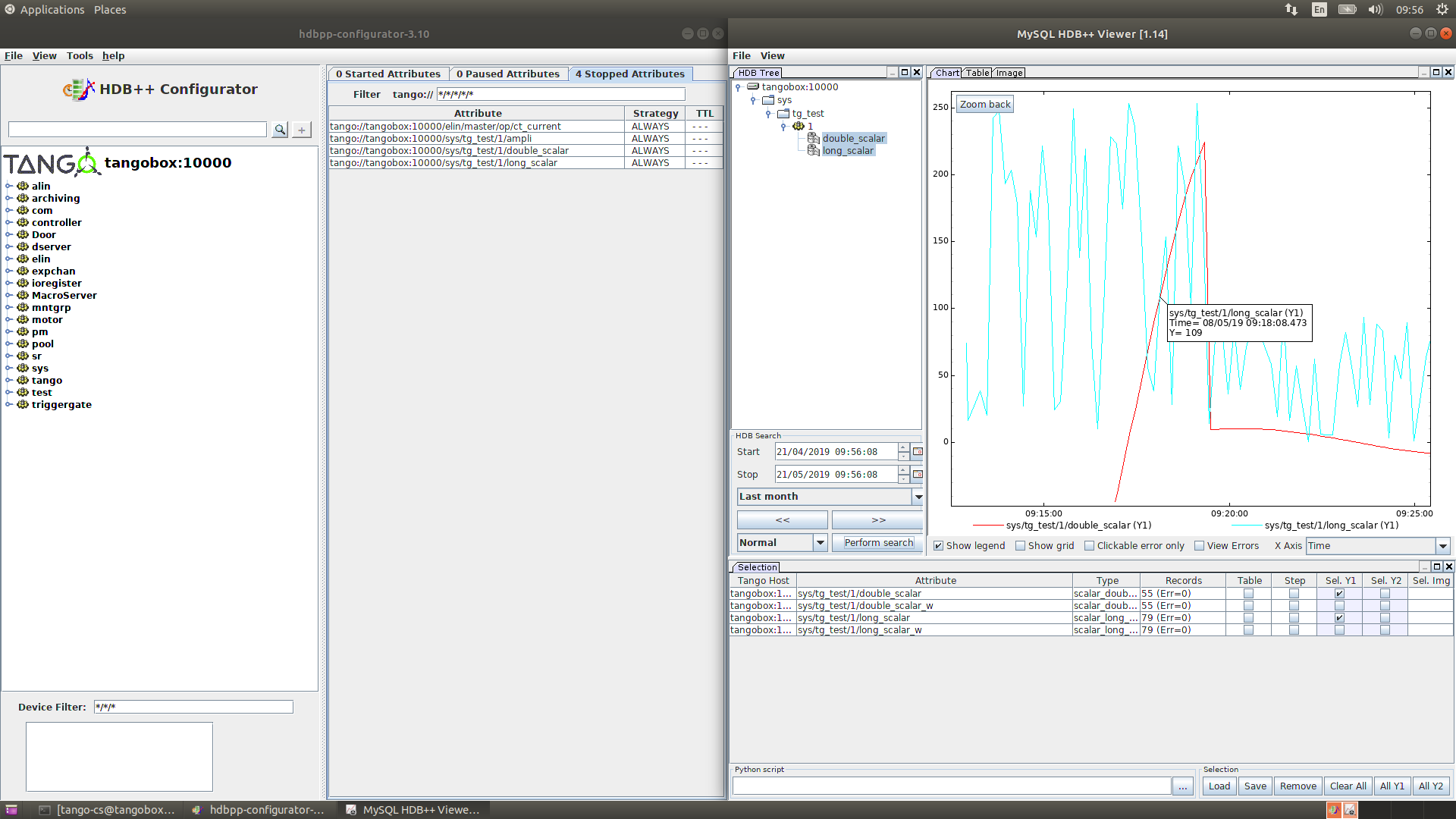
Task: Decrement Stop date spinner down arrow
Action: [903, 479]
